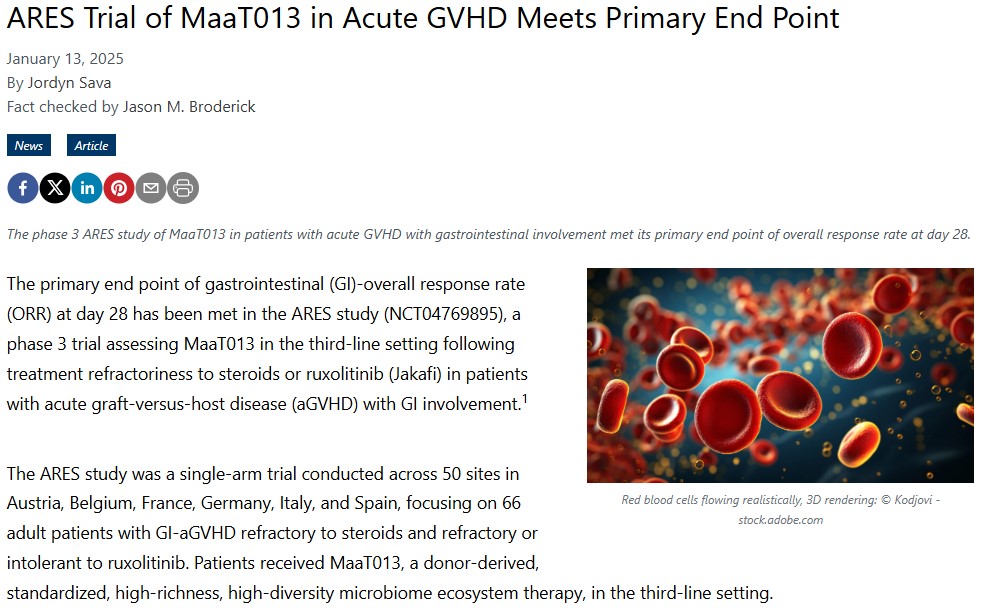991x612 pixels.
Task: Open the News tag
Action: [29, 146]
